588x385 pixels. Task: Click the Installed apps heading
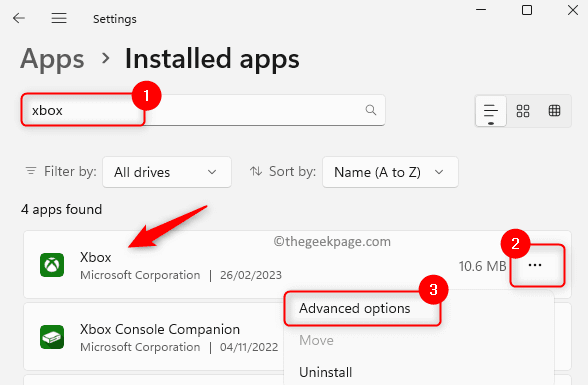pyautogui.click(x=212, y=58)
